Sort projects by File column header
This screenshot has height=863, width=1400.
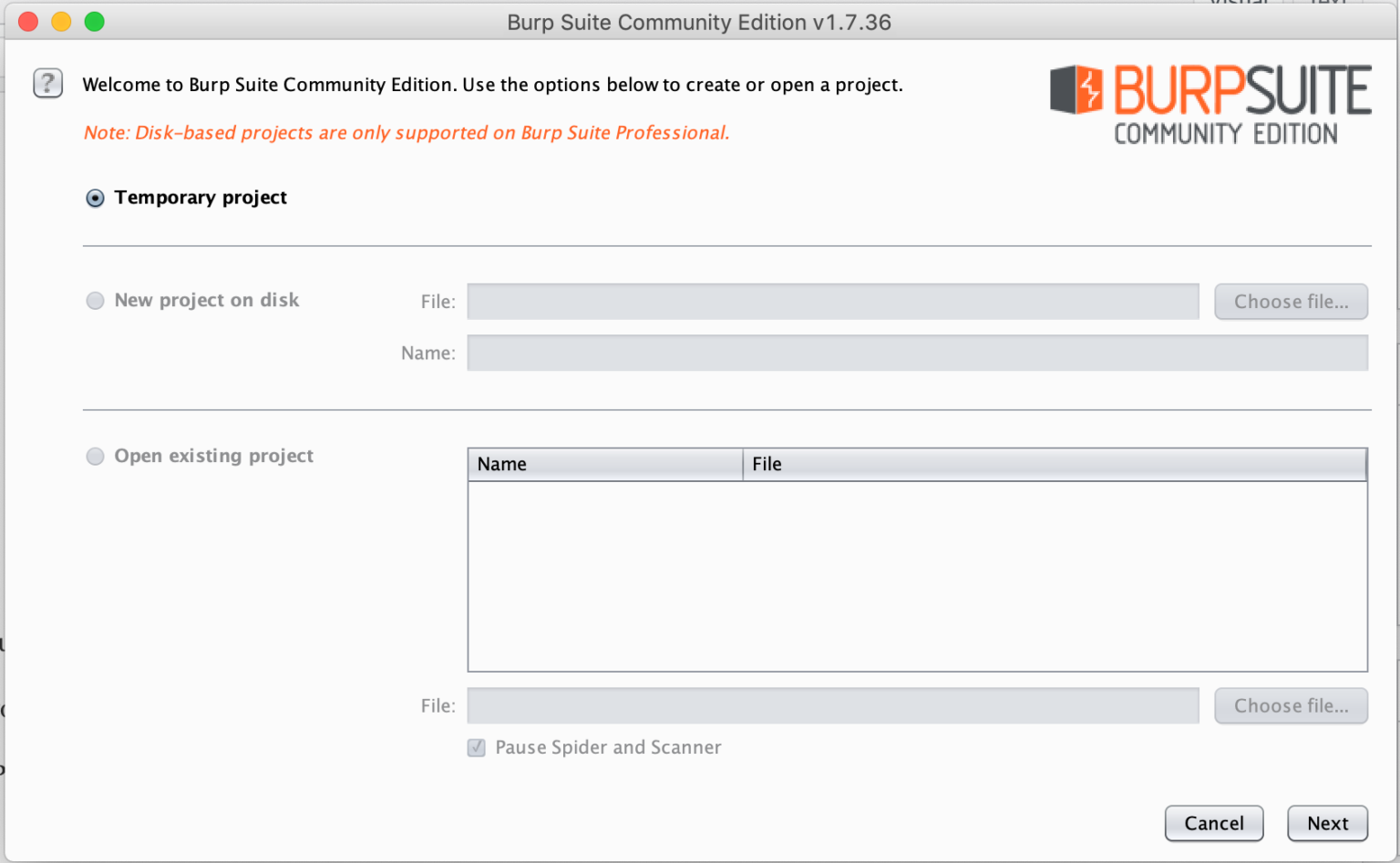point(1055,465)
